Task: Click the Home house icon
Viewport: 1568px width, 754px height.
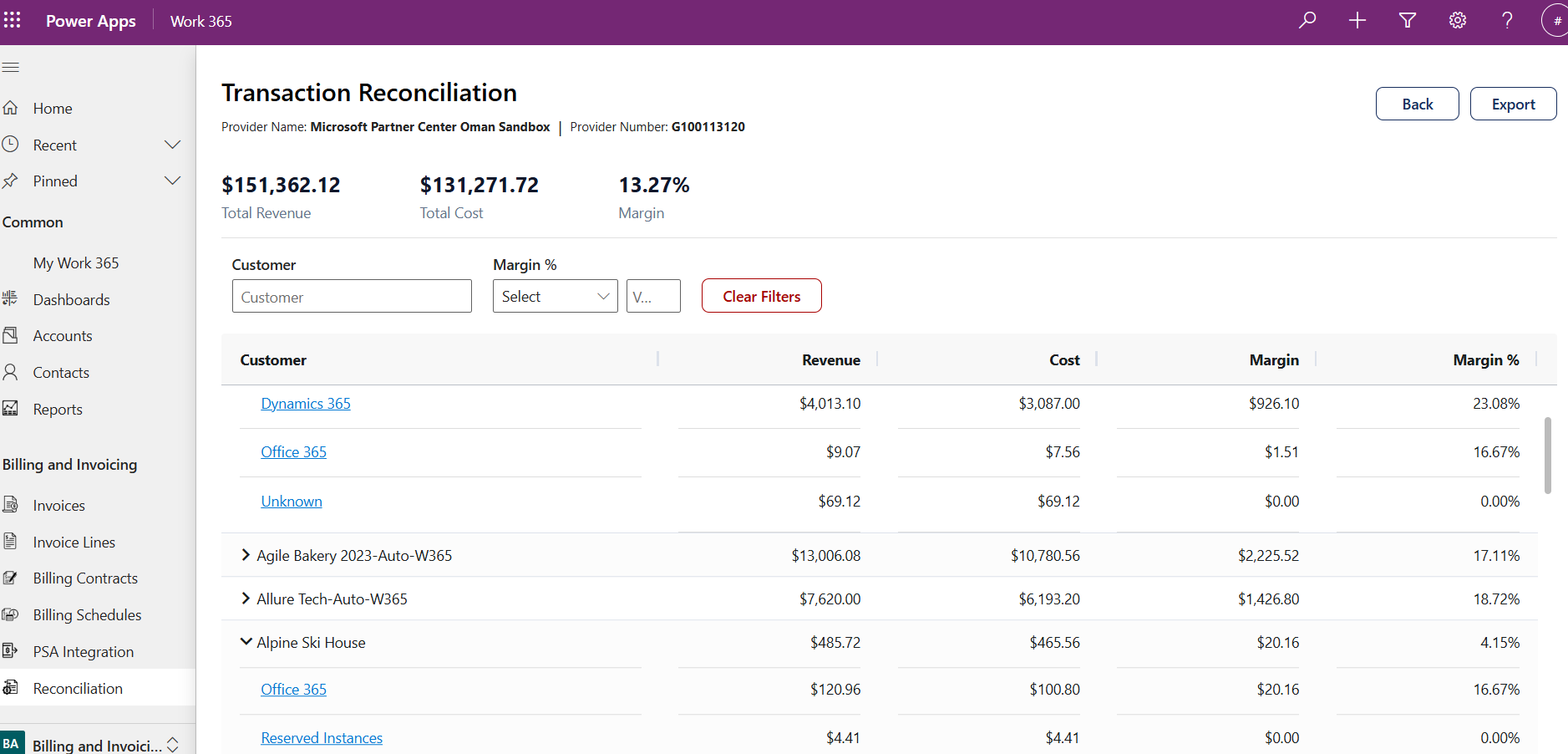Action: click(11, 108)
